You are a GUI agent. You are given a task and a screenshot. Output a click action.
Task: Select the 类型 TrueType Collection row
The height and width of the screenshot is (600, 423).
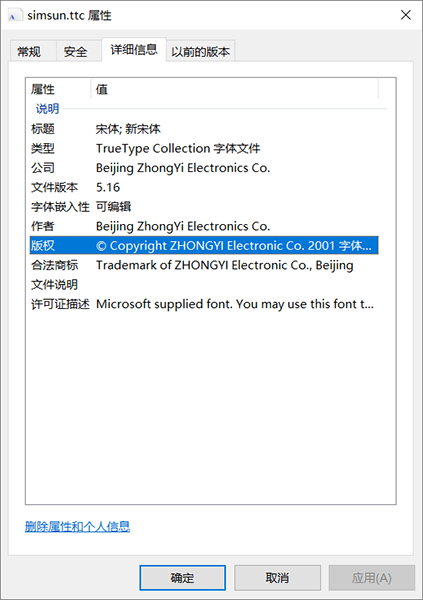point(204,148)
